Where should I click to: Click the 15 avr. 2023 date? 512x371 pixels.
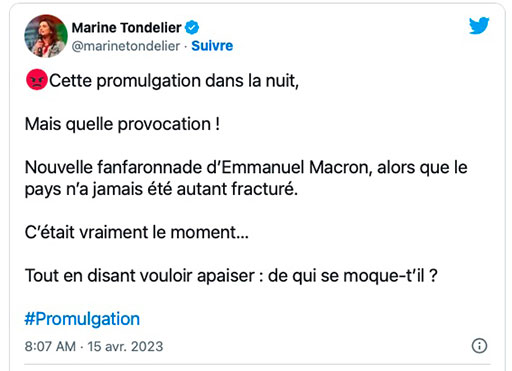(x=125, y=346)
